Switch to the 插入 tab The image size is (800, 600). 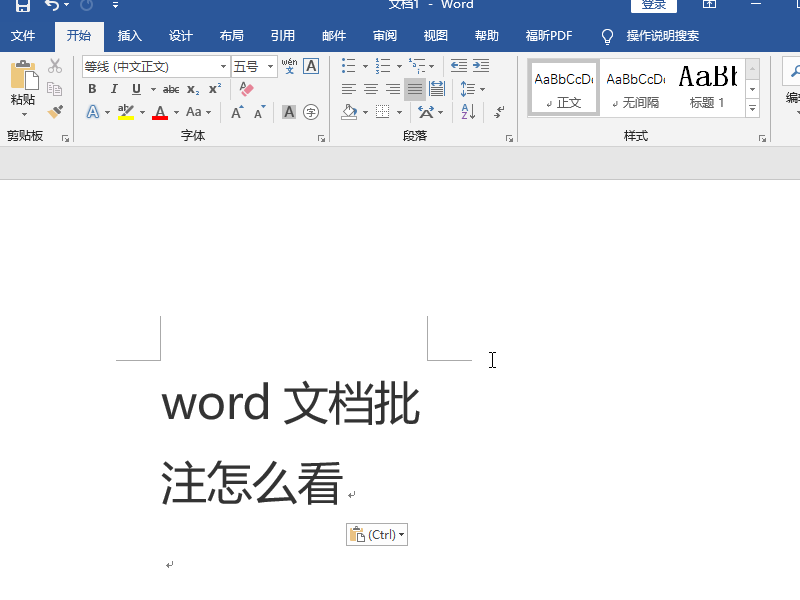[x=130, y=36]
